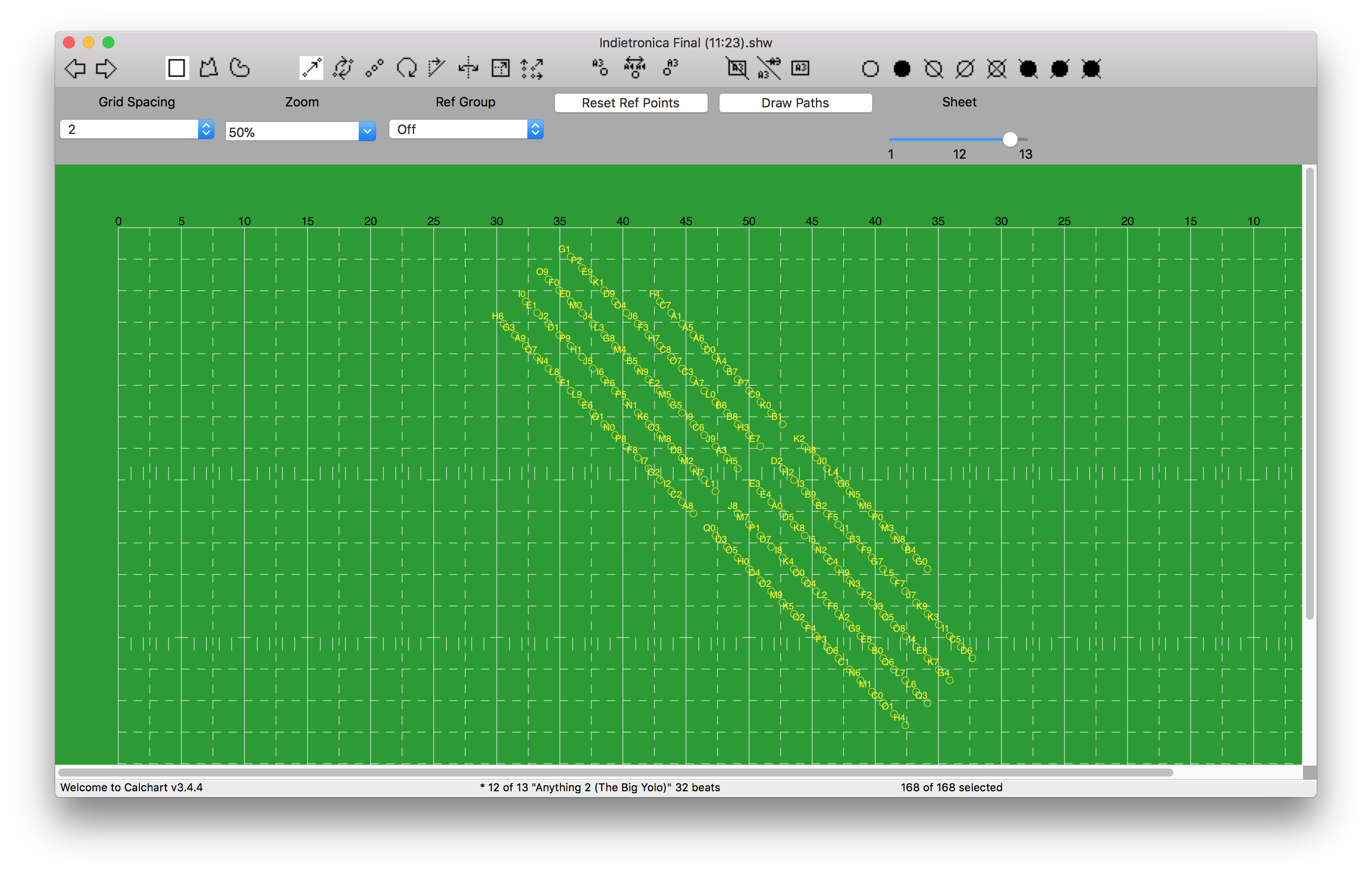Choose the rotate points tool
1372x876 pixels.
[x=406, y=68]
